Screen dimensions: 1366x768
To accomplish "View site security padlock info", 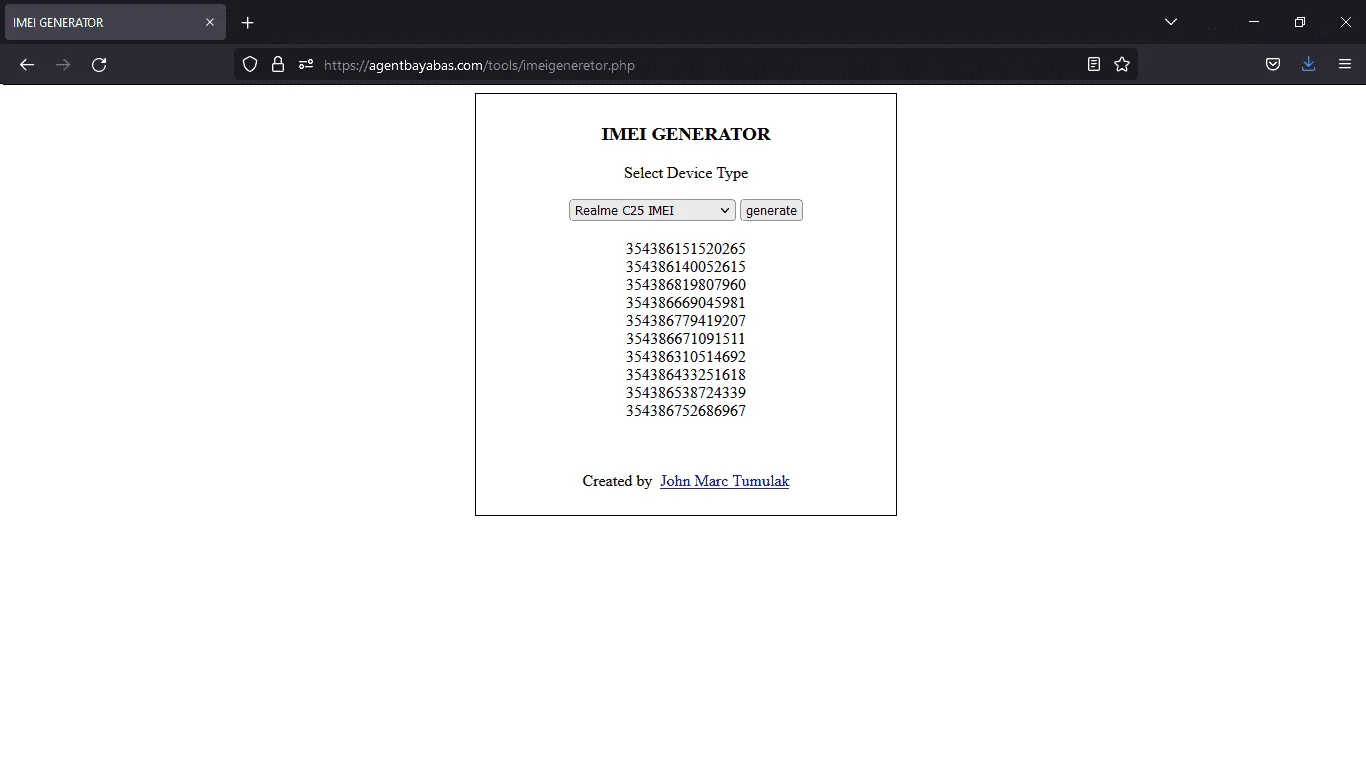I will 278,64.
